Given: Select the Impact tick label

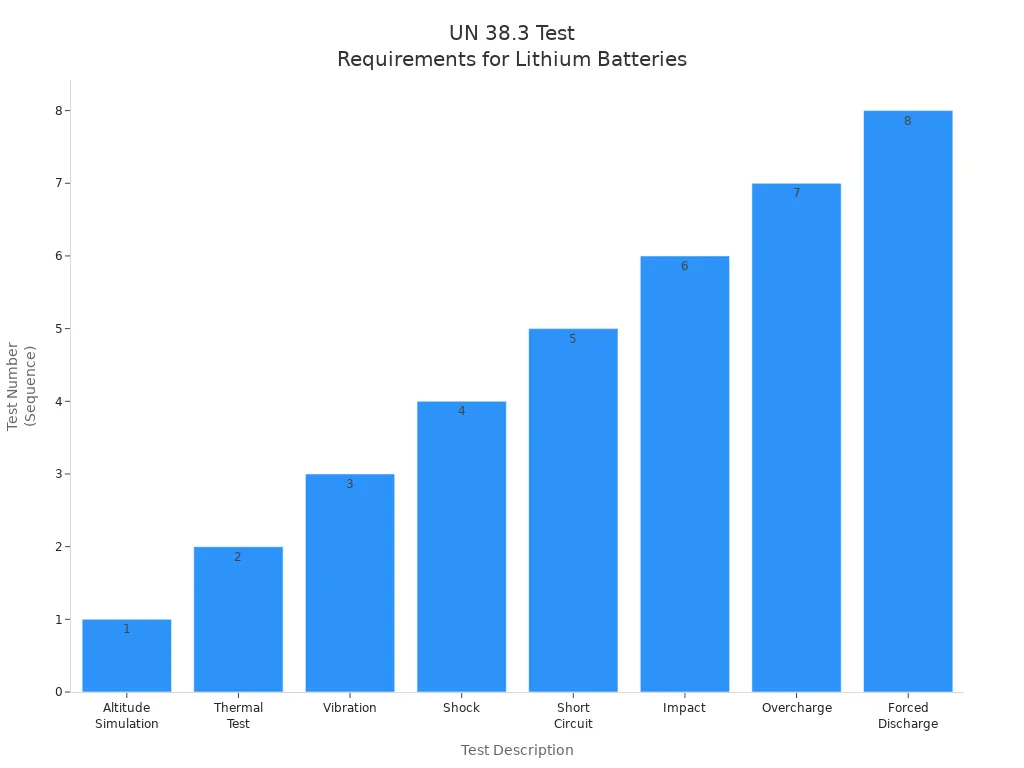Looking at the screenshot, I should coord(685,707).
